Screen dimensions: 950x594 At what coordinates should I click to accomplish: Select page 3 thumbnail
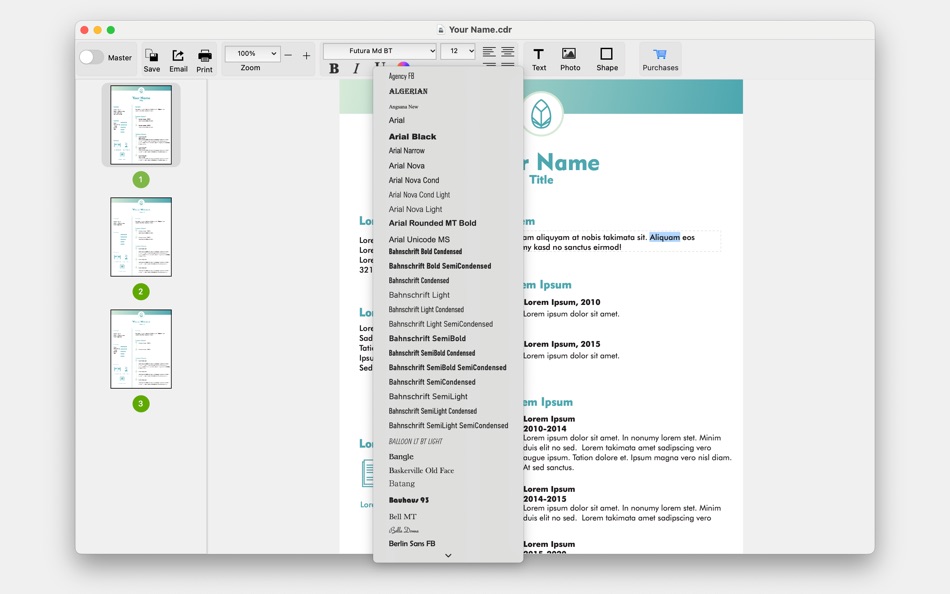(x=141, y=349)
